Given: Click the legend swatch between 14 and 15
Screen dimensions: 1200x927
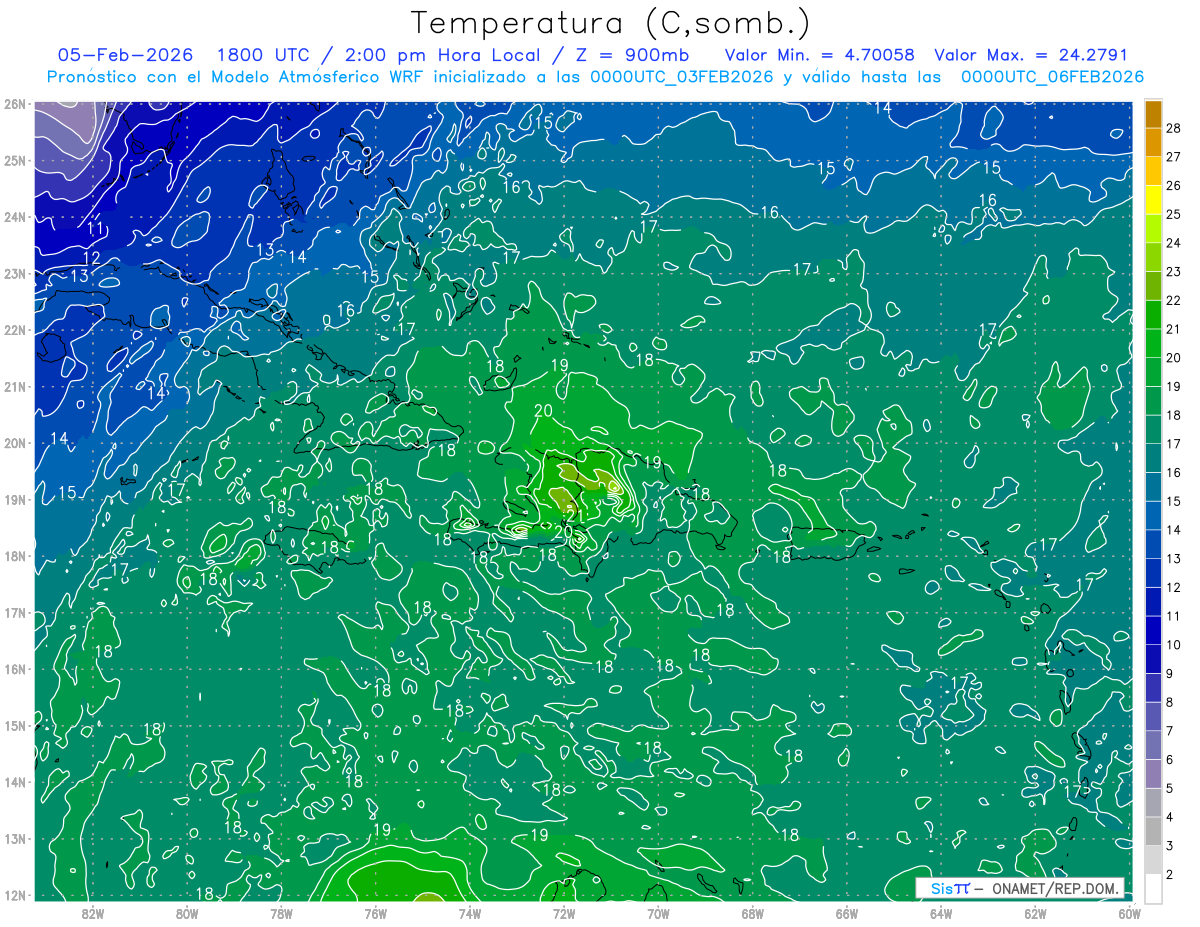Looking at the screenshot, I should (1153, 515).
